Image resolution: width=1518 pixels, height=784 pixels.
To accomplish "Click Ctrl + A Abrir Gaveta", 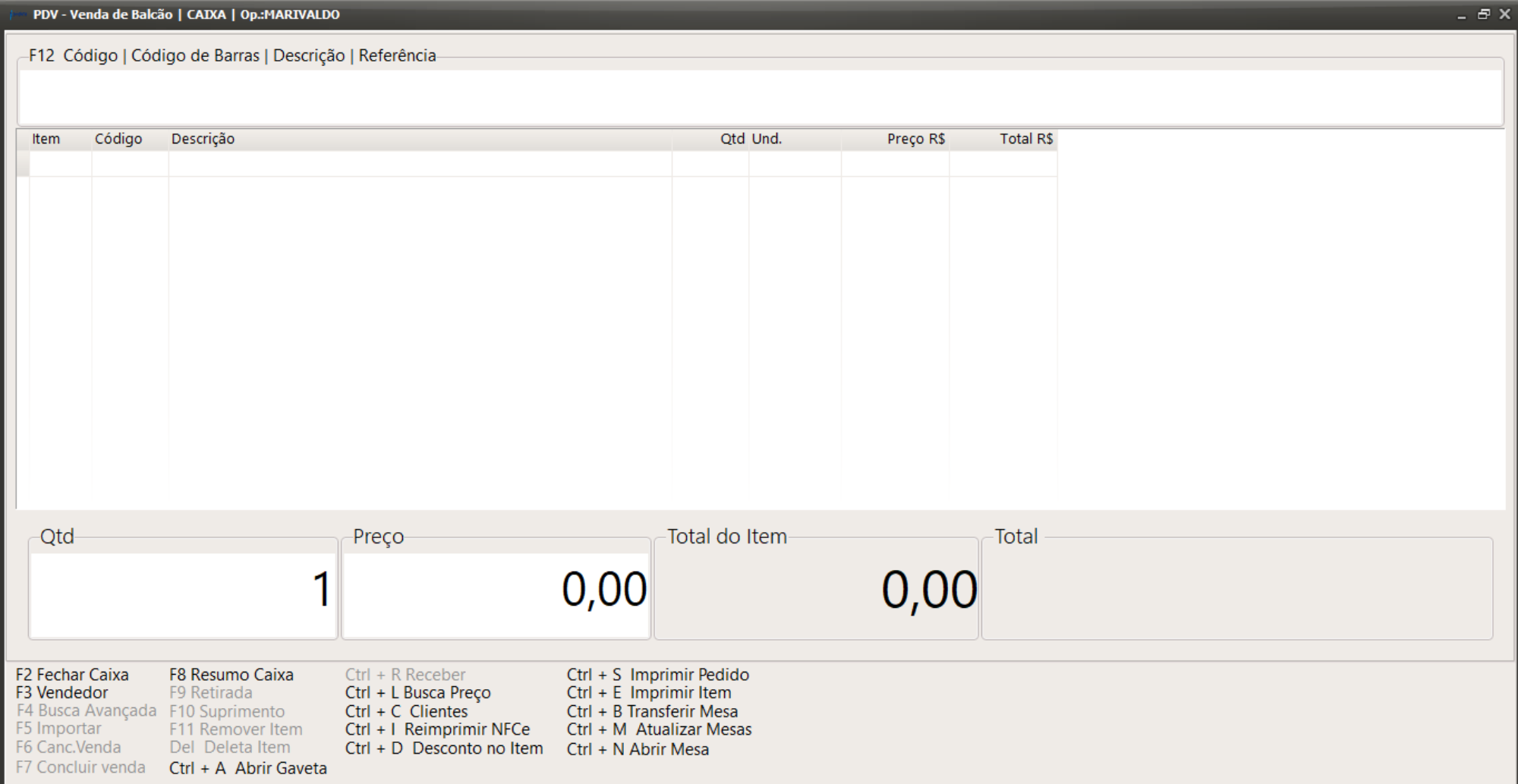I will tap(247, 768).
